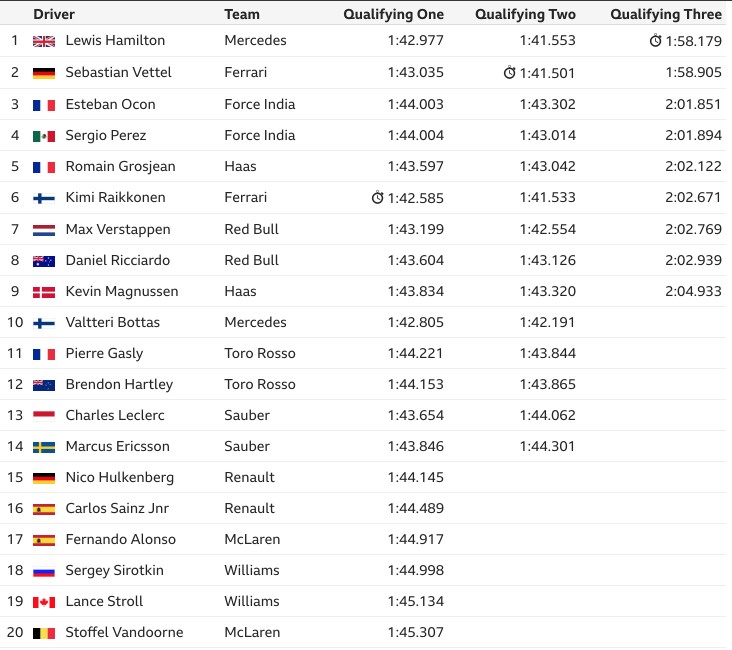The width and height of the screenshot is (732, 650).
Task: Click the stopwatch icon by Raikkonen's 1:42.585
Action: tap(377, 198)
